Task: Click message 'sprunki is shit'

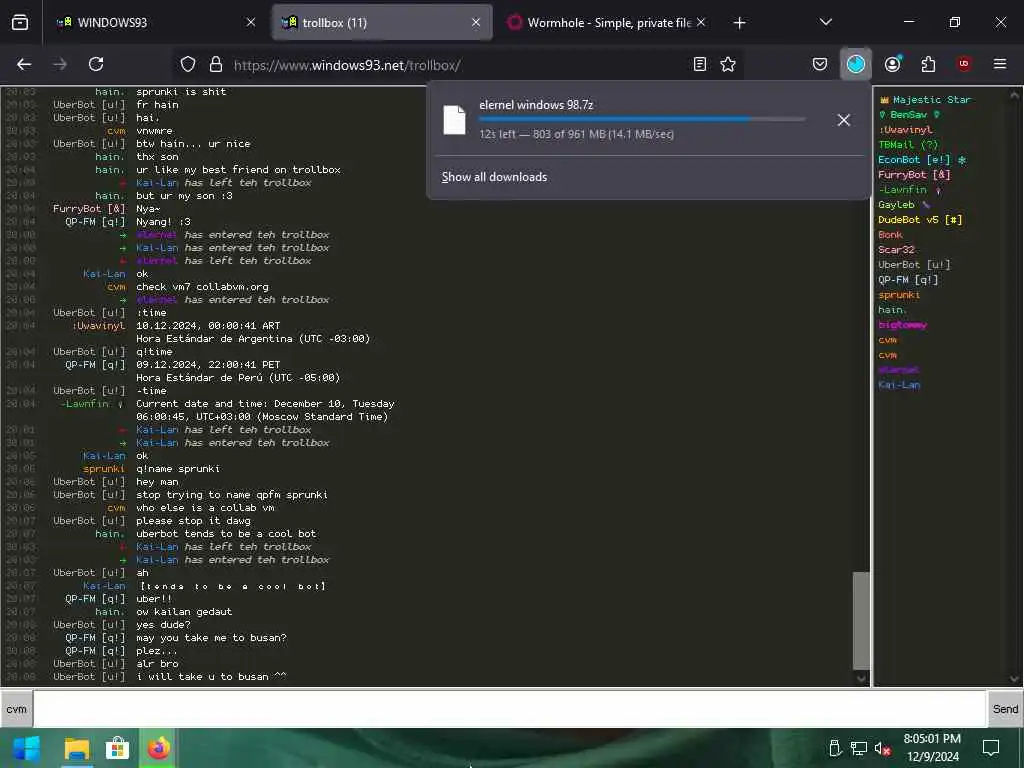Action: (181, 92)
